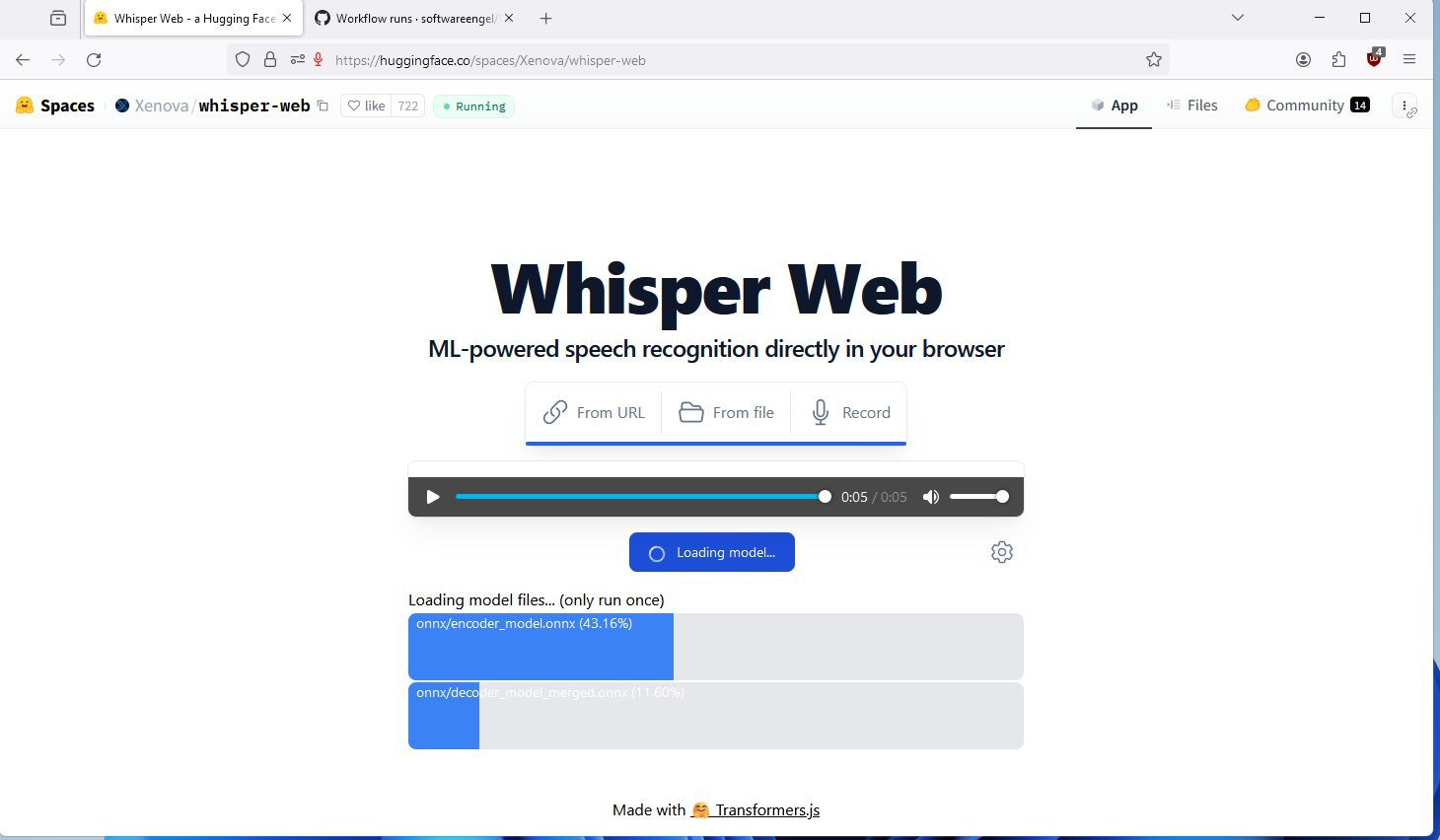The width and height of the screenshot is (1440, 840).
Task: Go back to previous page
Action: click(x=23, y=60)
